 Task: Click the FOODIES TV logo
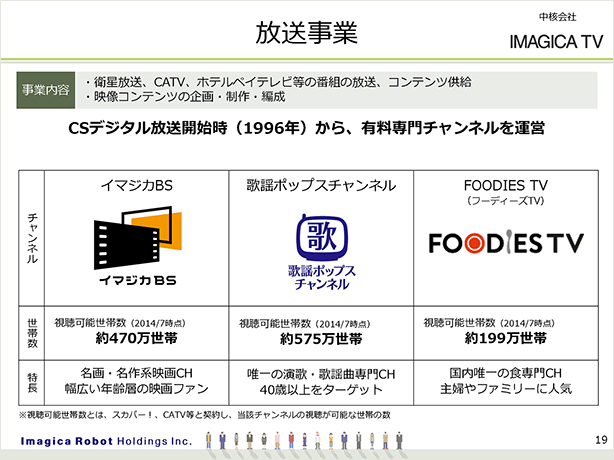point(506,243)
